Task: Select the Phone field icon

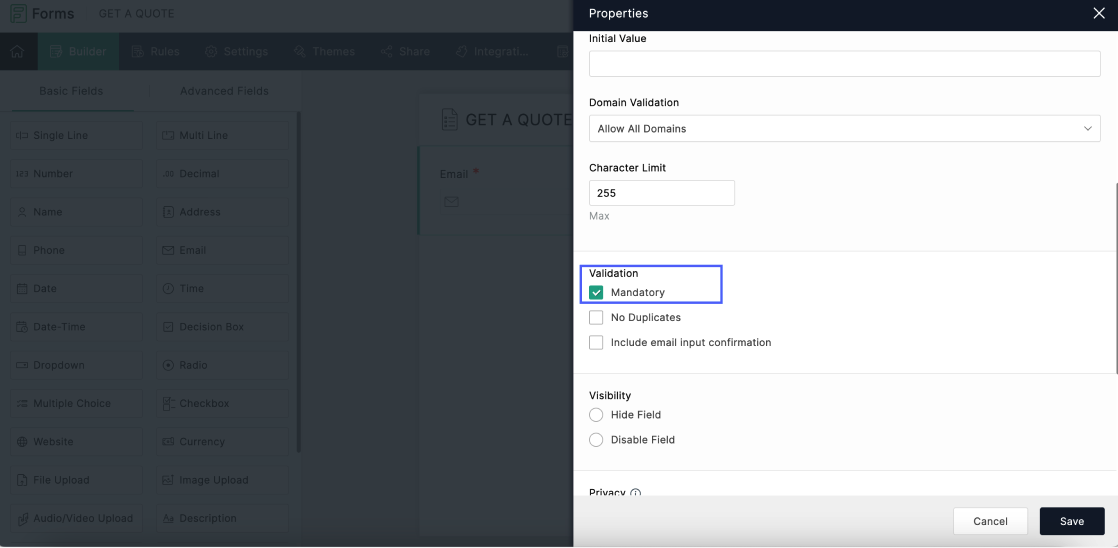Action: click(22, 251)
